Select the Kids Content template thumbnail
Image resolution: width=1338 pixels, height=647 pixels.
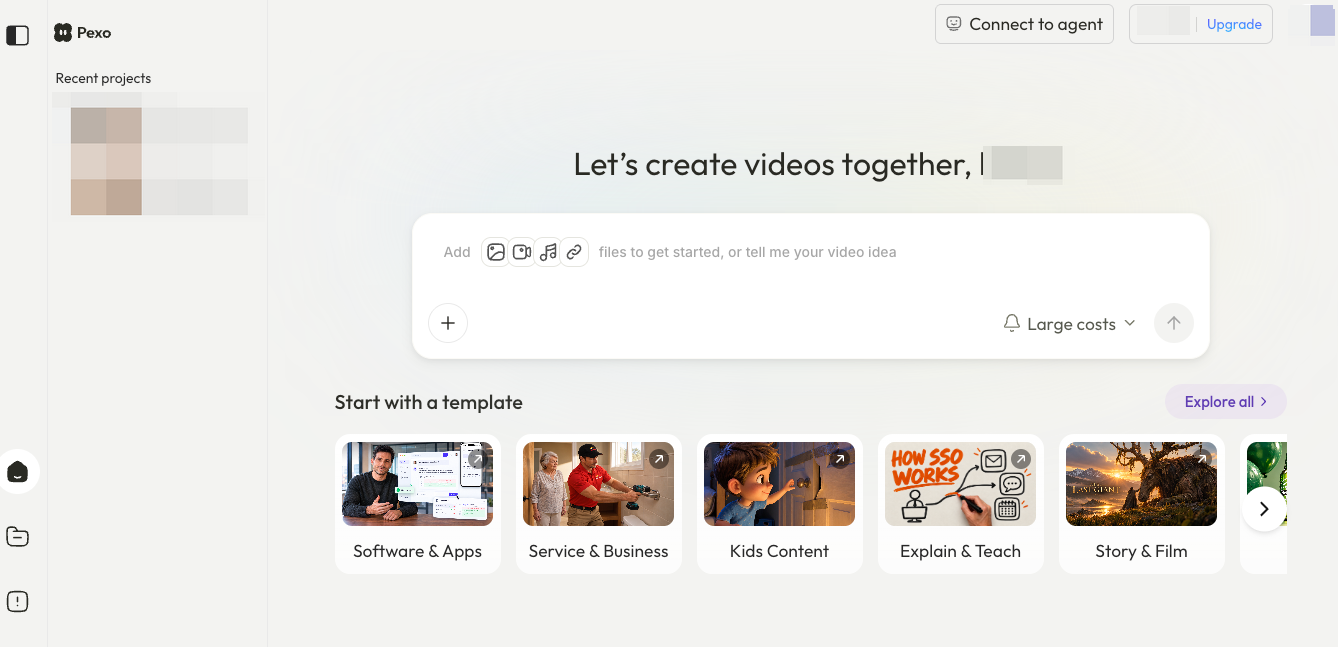pyautogui.click(x=780, y=484)
